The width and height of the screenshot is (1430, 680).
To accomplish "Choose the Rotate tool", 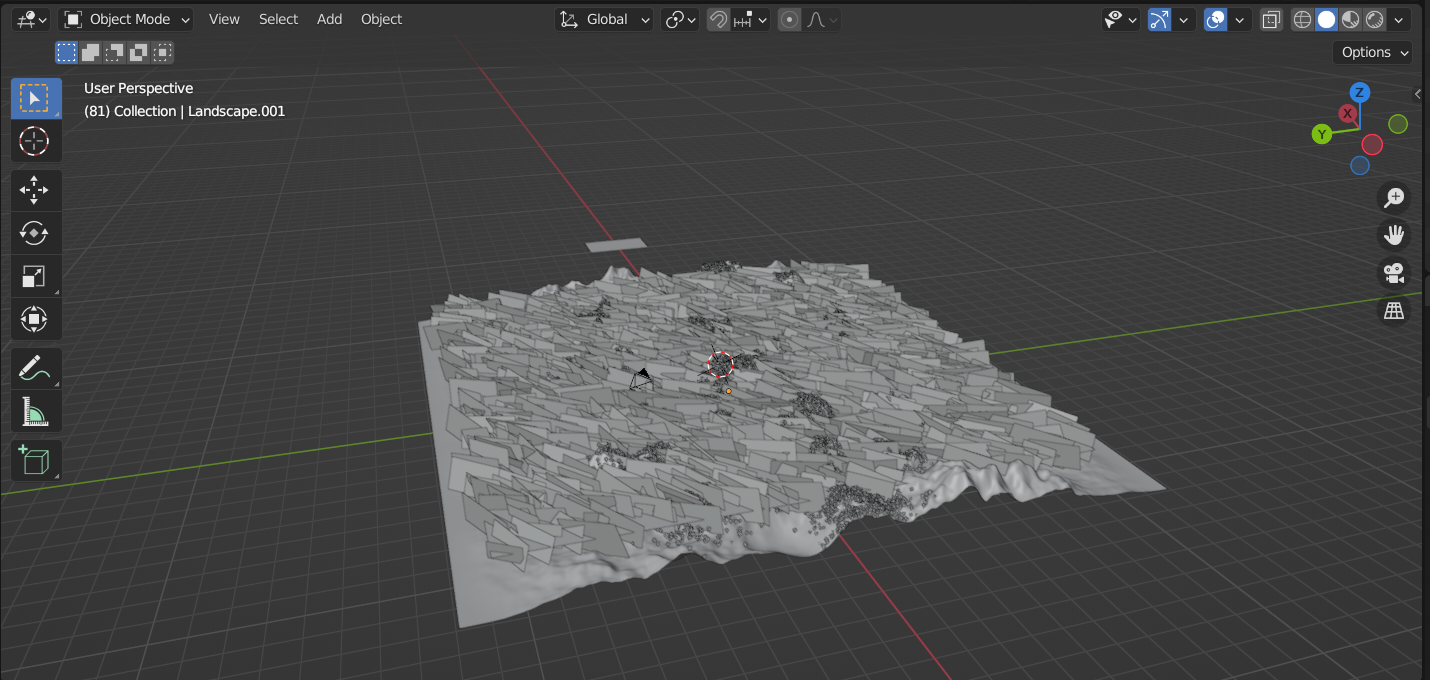I will pos(35,233).
